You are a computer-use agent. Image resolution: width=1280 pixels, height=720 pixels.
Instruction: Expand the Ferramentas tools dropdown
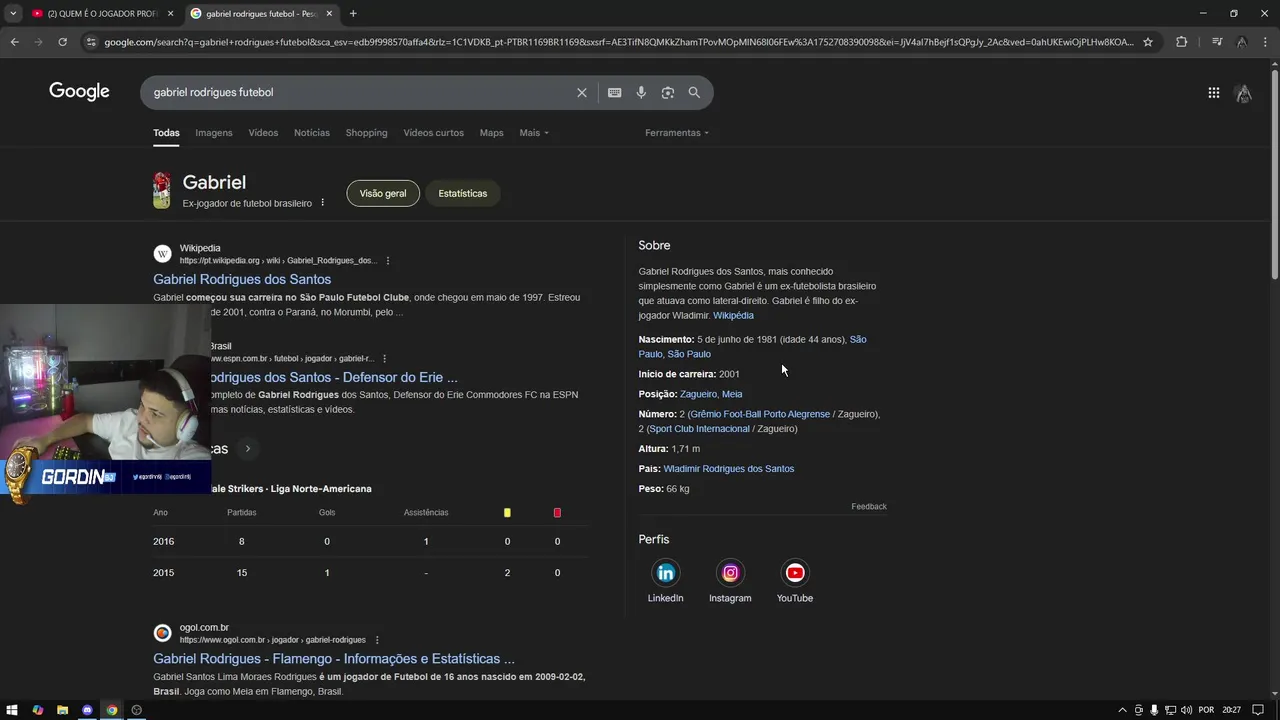tap(677, 133)
